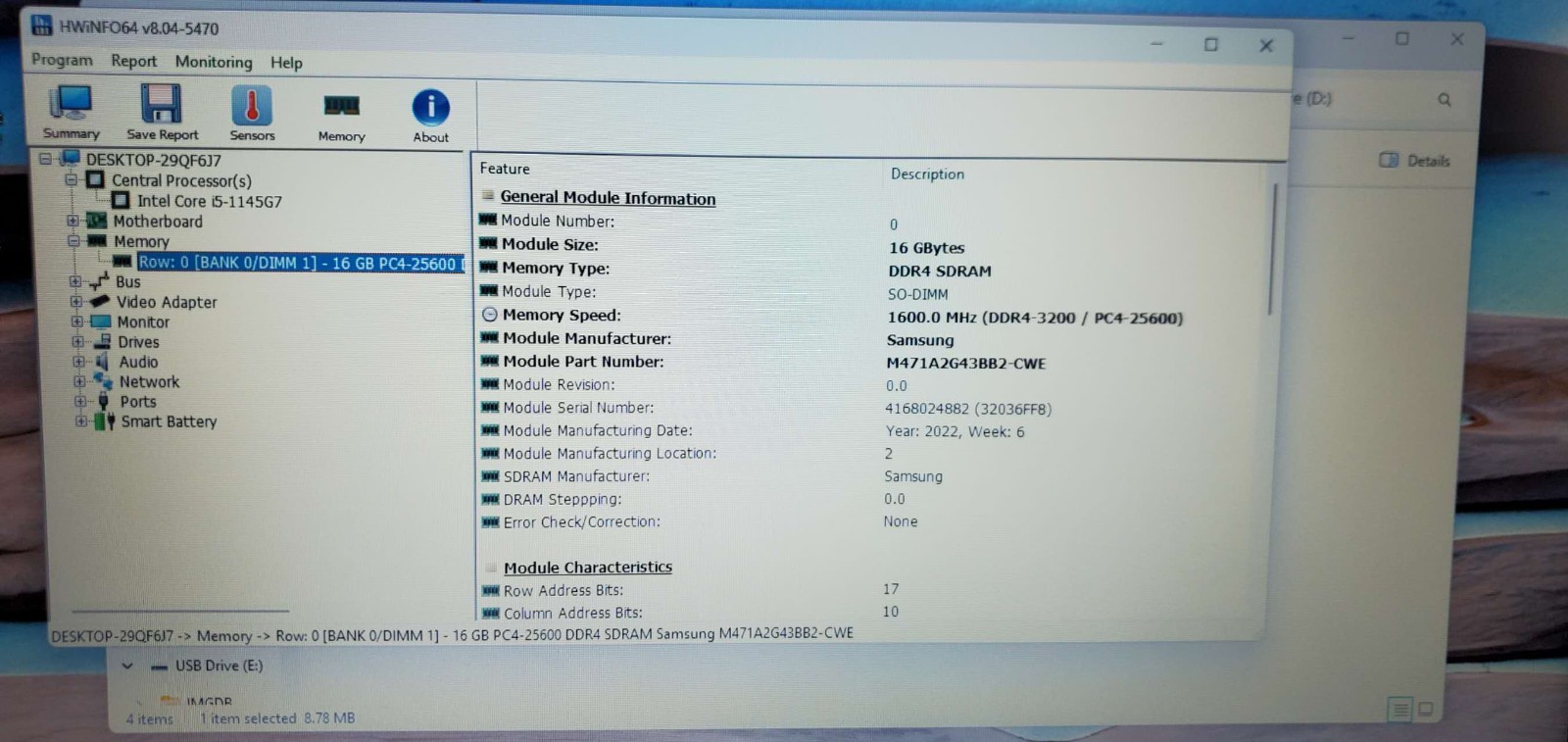This screenshot has height=742, width=1568.
Task: Click the Ports plug icon in tree
Action: pyautogui.click(x=103, y=402)
